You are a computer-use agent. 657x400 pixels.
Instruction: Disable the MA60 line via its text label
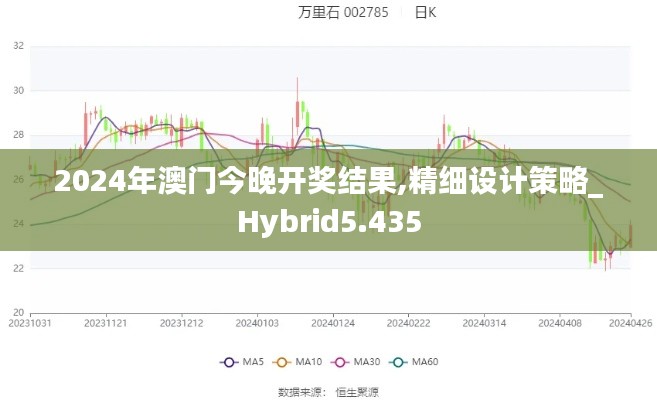[428, 361]
